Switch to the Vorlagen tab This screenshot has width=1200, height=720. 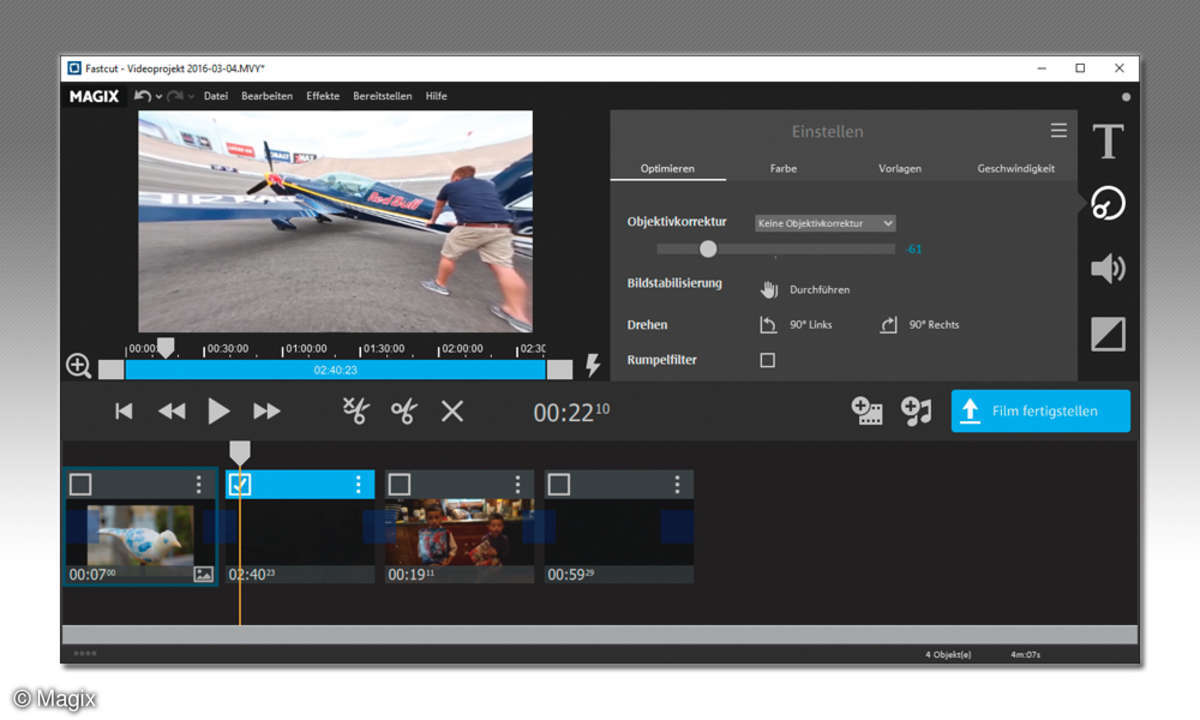tap(900, 169)
